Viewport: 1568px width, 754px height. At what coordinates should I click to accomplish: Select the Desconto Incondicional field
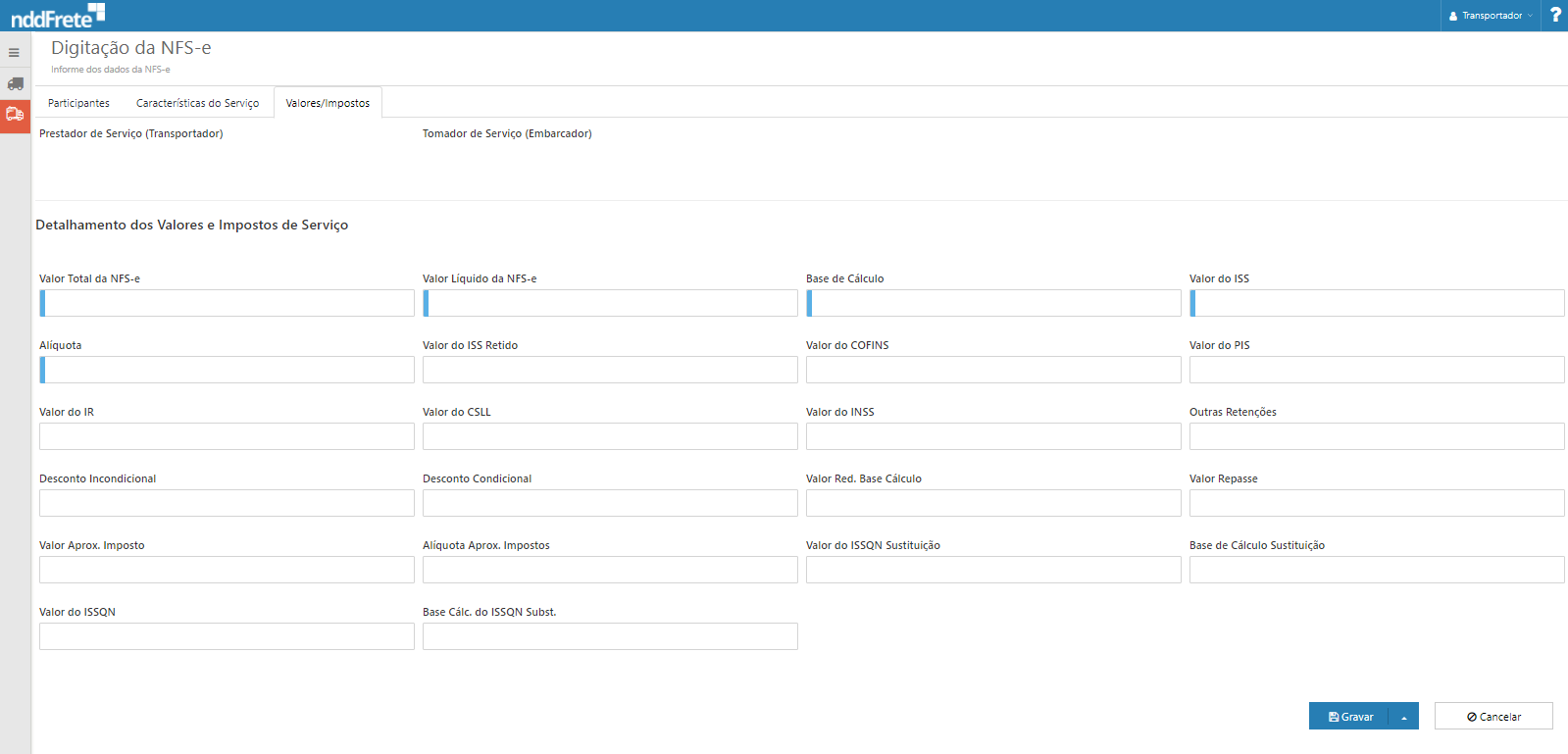coord(227,503)
